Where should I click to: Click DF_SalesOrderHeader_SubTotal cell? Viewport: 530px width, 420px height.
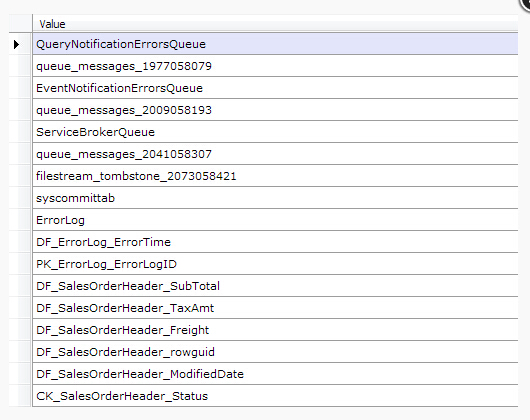coord(275,286)
